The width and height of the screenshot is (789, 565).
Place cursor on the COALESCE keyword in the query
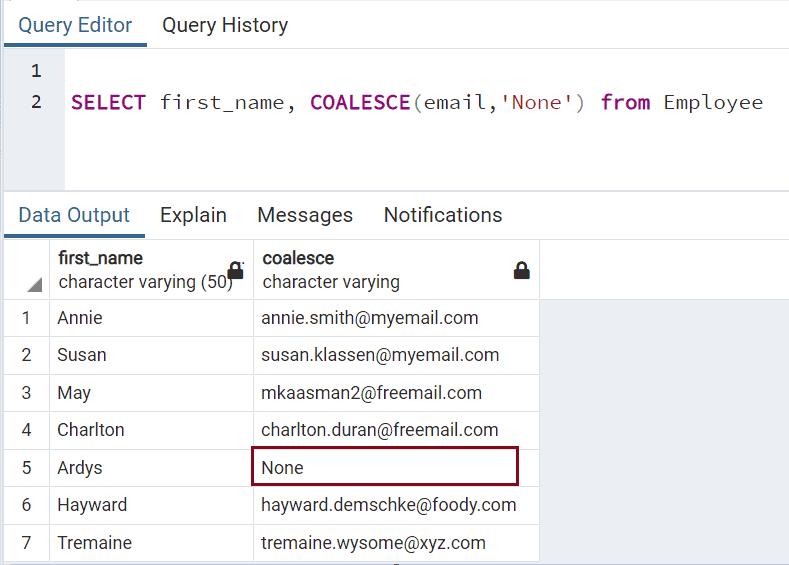(360, 102)
